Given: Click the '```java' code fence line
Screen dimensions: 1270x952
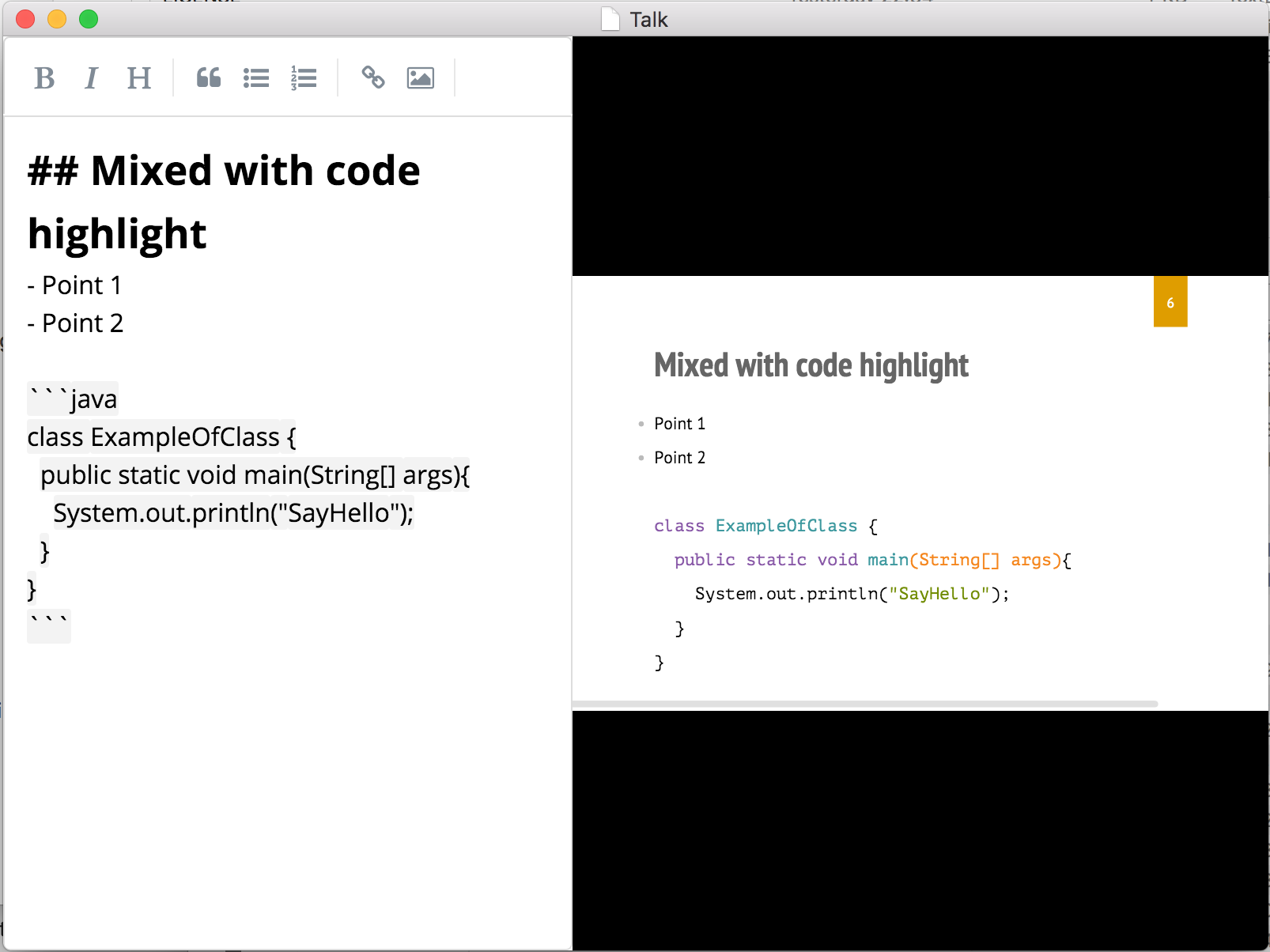Looking at the screenshot, I should 73,399.
